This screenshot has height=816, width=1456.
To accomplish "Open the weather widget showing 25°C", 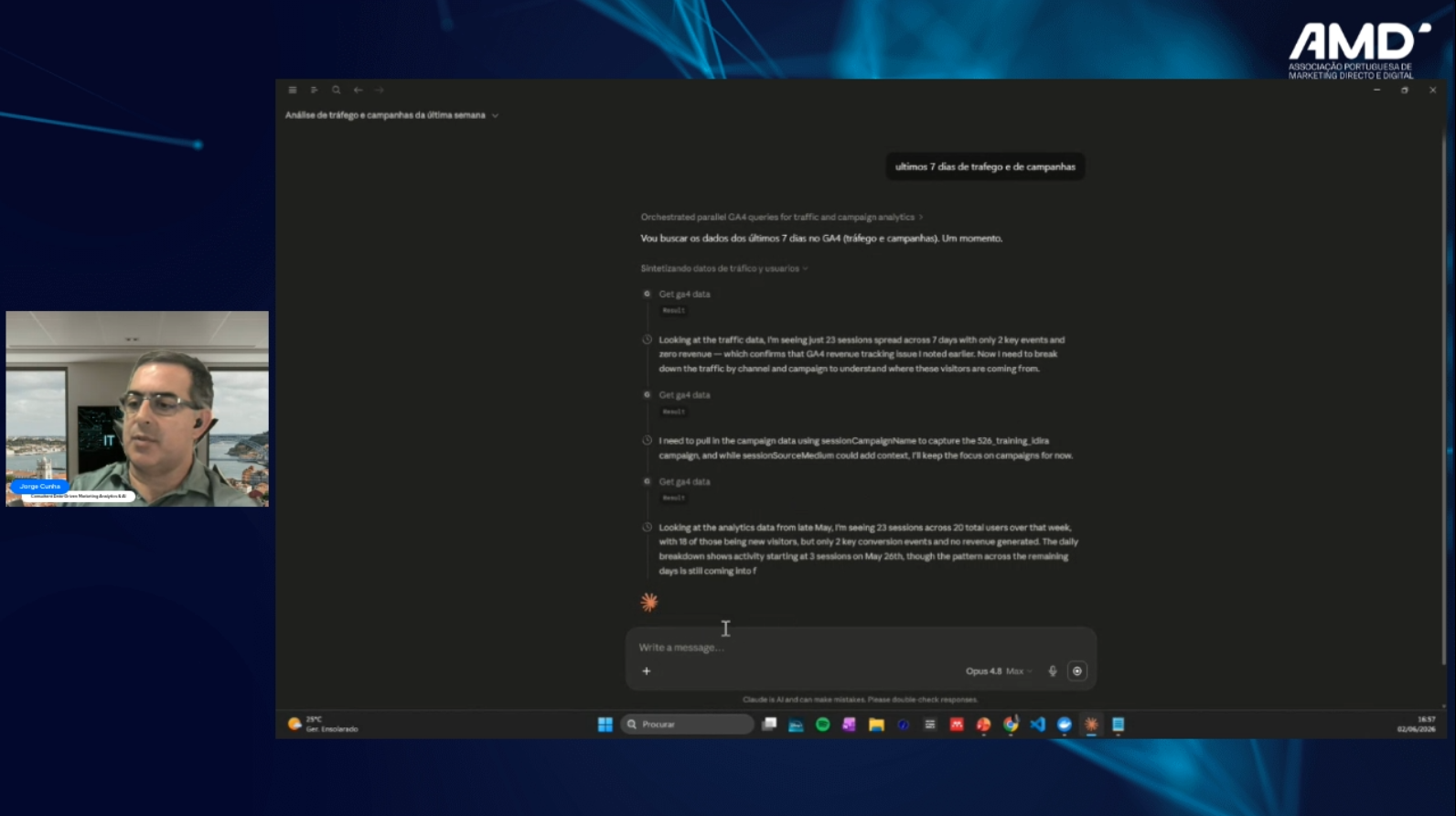I will (x=323, y=724).
